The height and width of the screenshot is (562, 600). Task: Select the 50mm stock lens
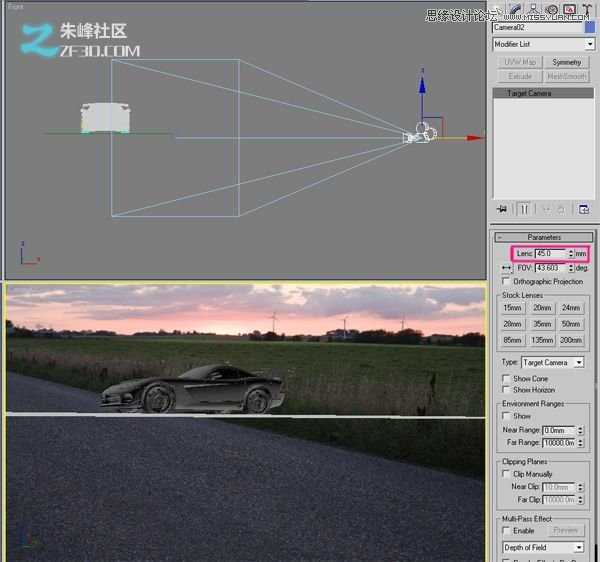[571, 324]
